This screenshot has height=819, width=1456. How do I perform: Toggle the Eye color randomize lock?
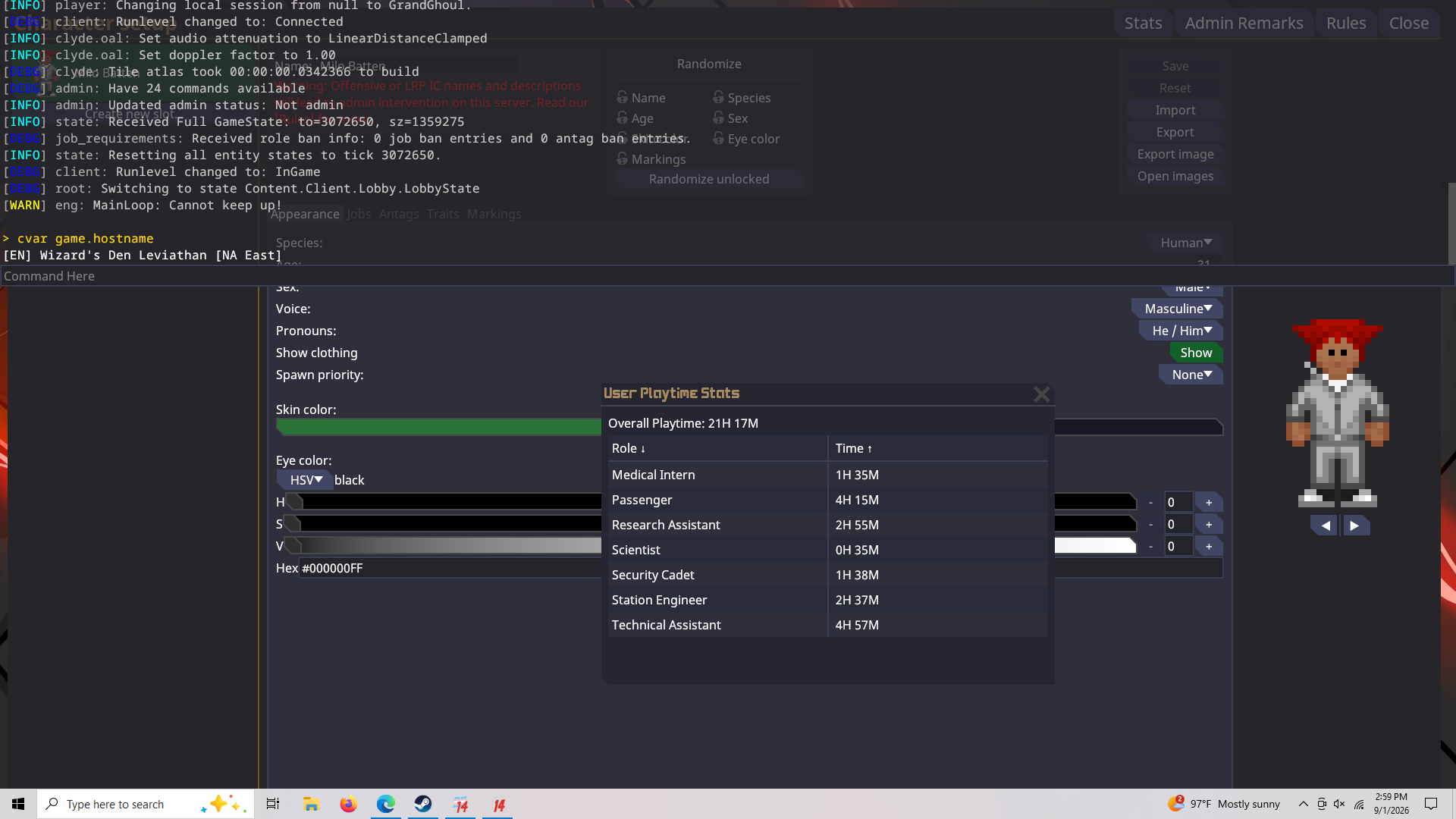(718, 139)
